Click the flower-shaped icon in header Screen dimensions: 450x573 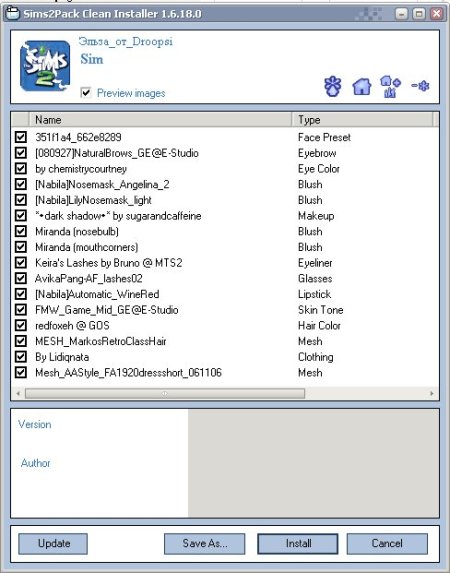pyautogui.click(x=333, y=87)
